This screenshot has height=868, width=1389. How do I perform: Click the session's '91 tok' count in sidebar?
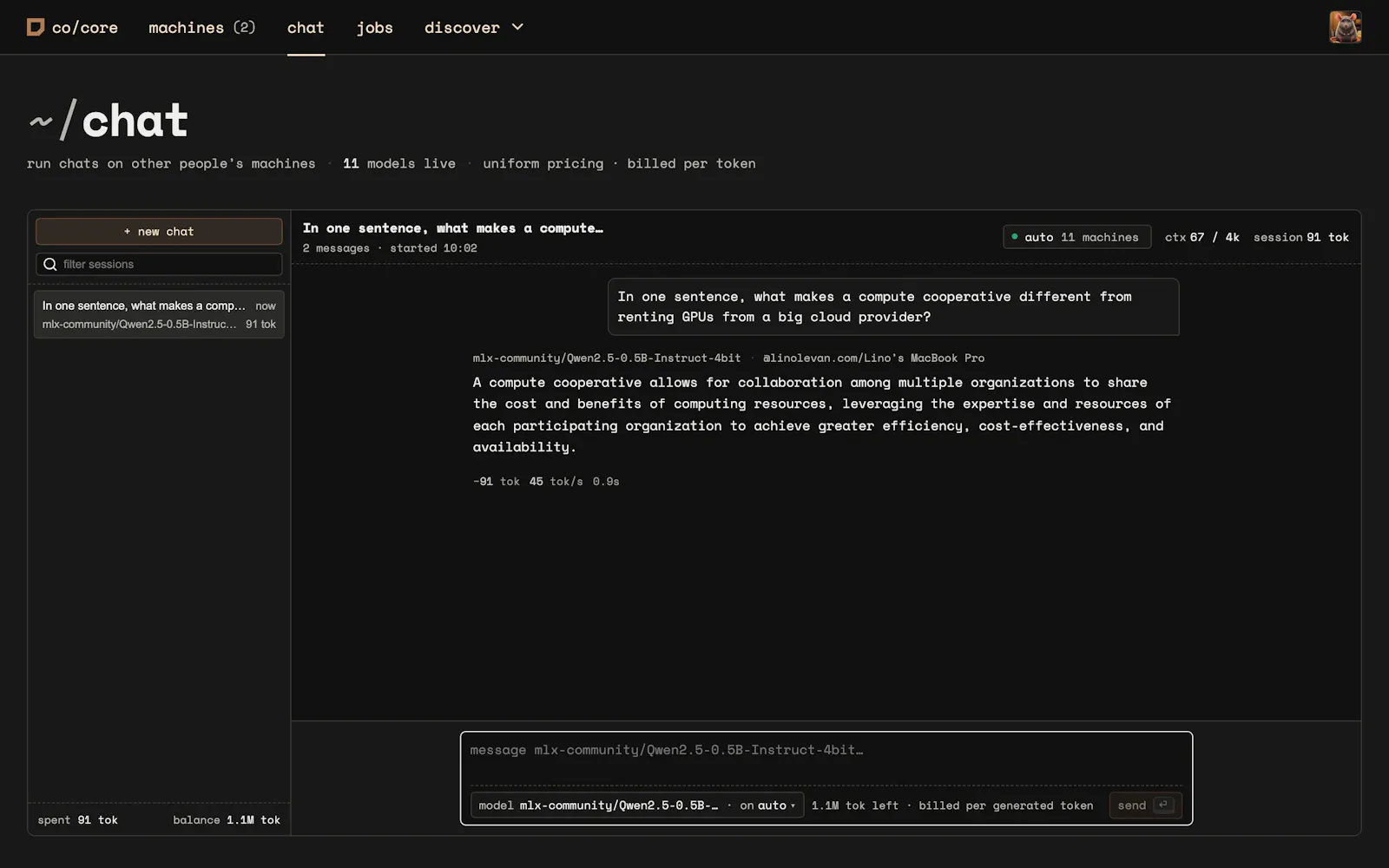pos(260,324)
